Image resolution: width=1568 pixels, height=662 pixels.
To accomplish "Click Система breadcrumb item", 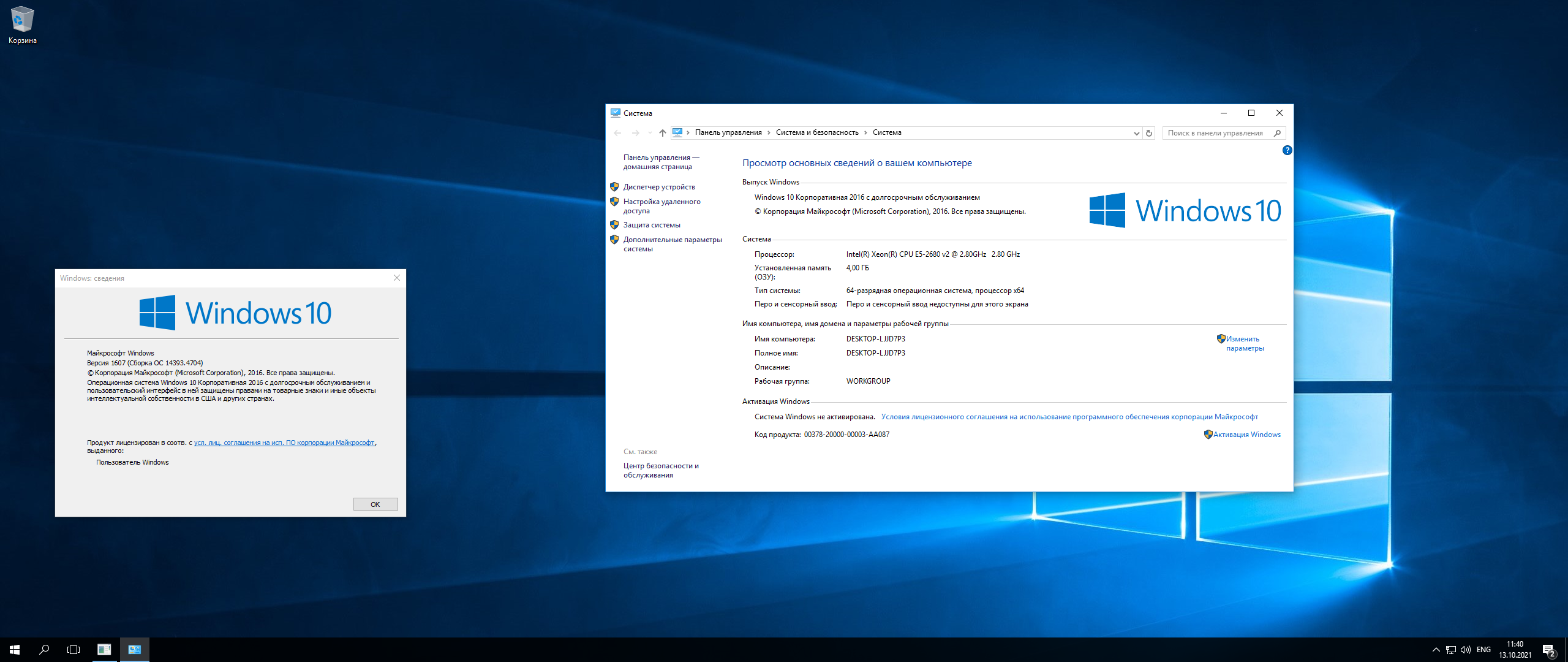I will click(x=887, y=132).
